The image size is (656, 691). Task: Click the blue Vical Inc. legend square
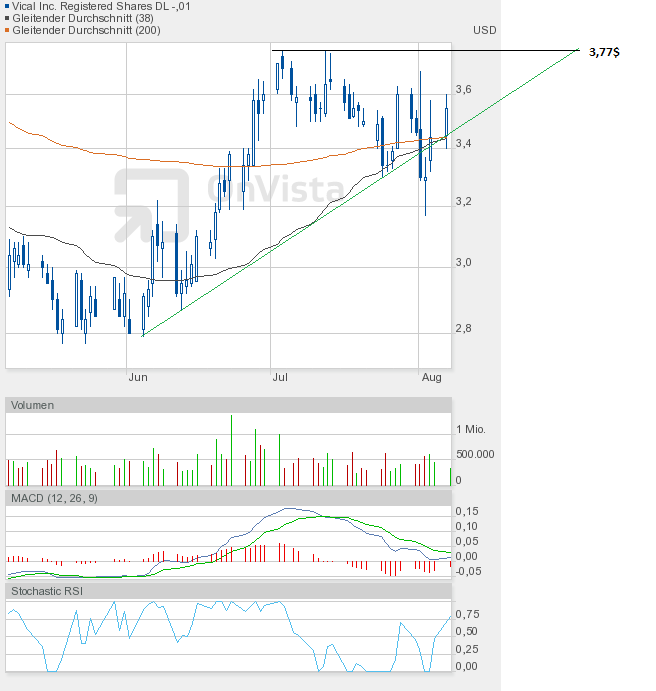pyautogui.click(x=8, y=6)
